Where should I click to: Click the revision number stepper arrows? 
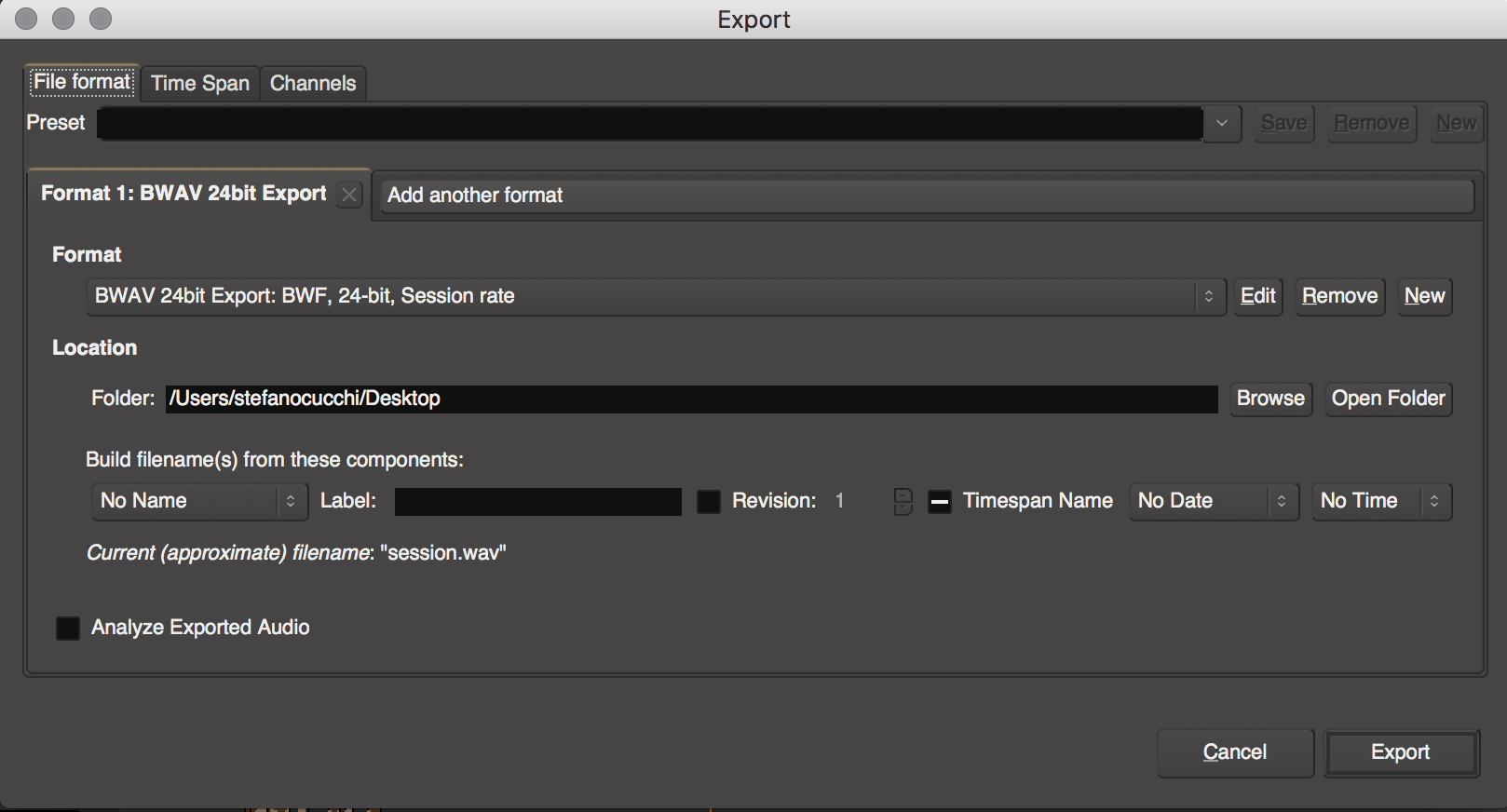(902, 501)
